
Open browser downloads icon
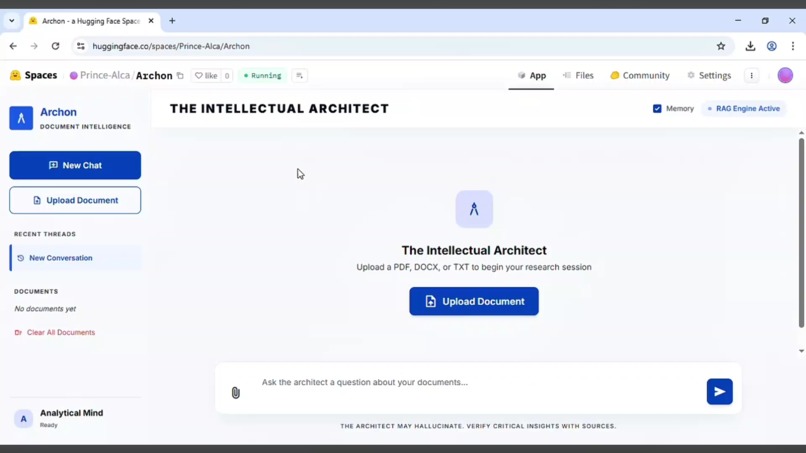tap(750, 46)
